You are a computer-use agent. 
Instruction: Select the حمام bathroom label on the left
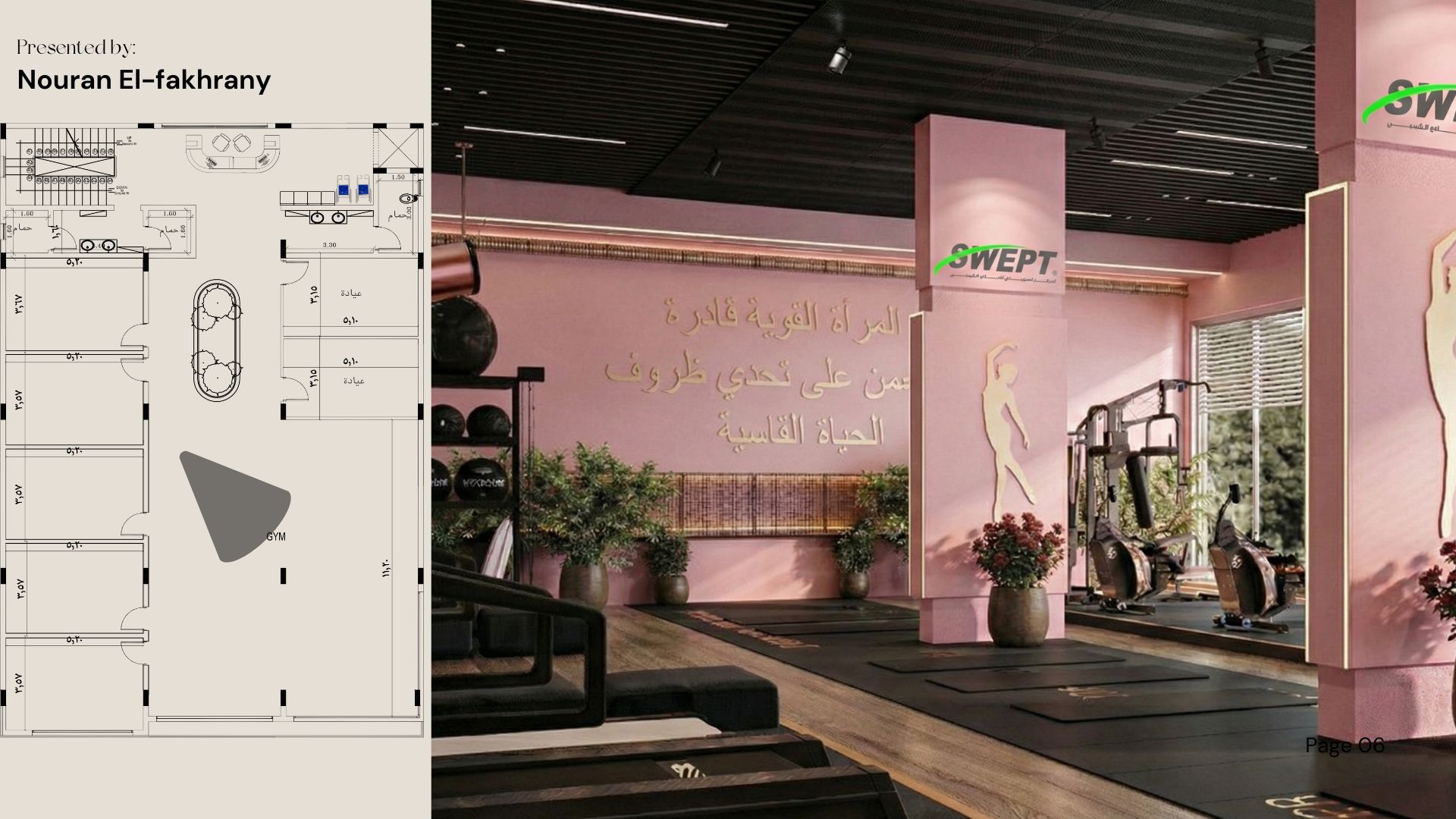coord(23,229)
